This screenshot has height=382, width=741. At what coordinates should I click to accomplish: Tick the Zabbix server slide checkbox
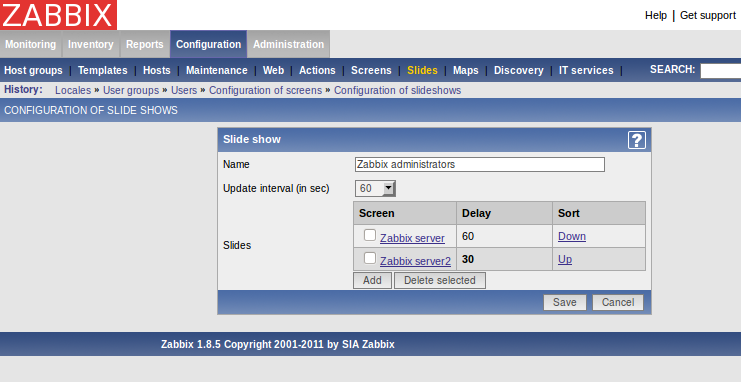coord(370,235)
